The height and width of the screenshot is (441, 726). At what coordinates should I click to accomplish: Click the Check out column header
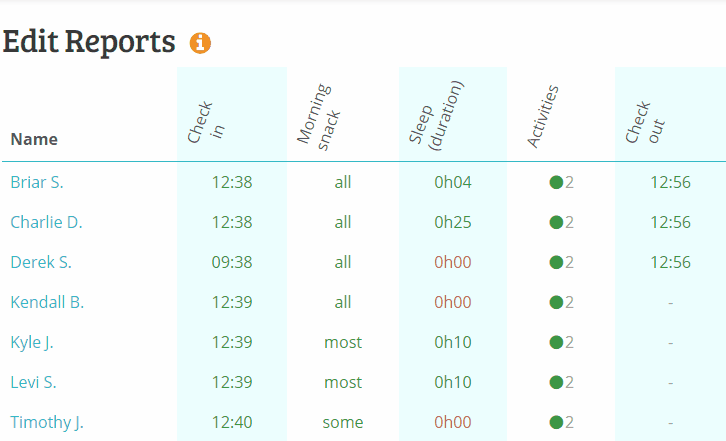click(645, 122)
